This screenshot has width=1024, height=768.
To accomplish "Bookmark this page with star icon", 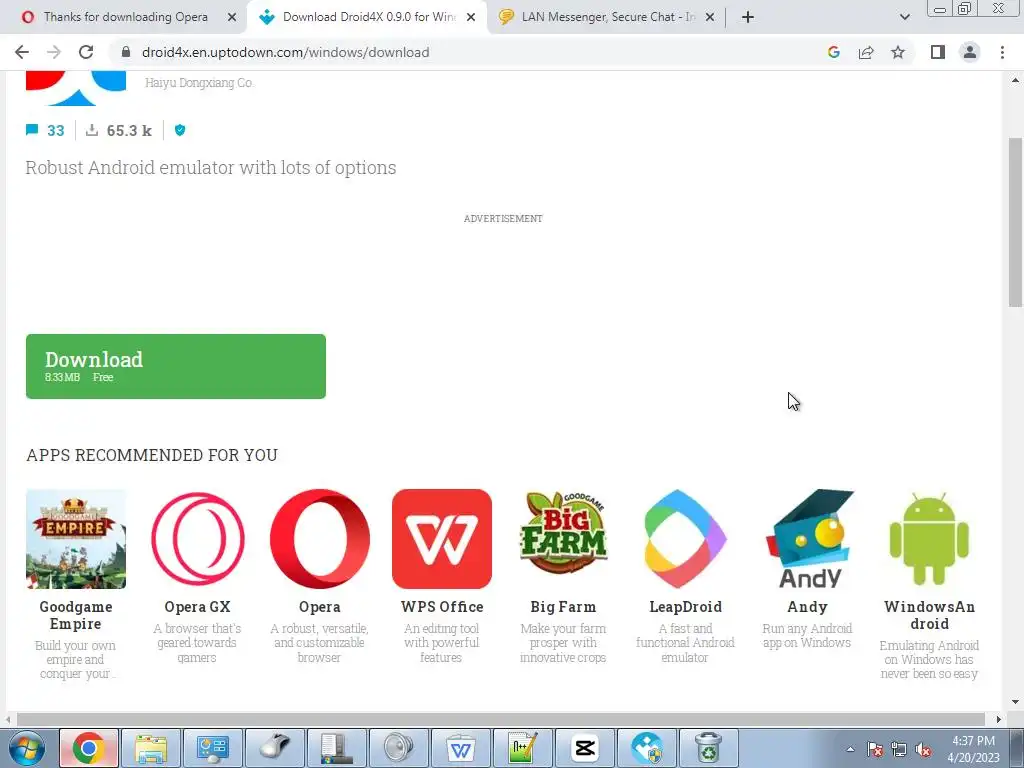I will click(898, 52).
